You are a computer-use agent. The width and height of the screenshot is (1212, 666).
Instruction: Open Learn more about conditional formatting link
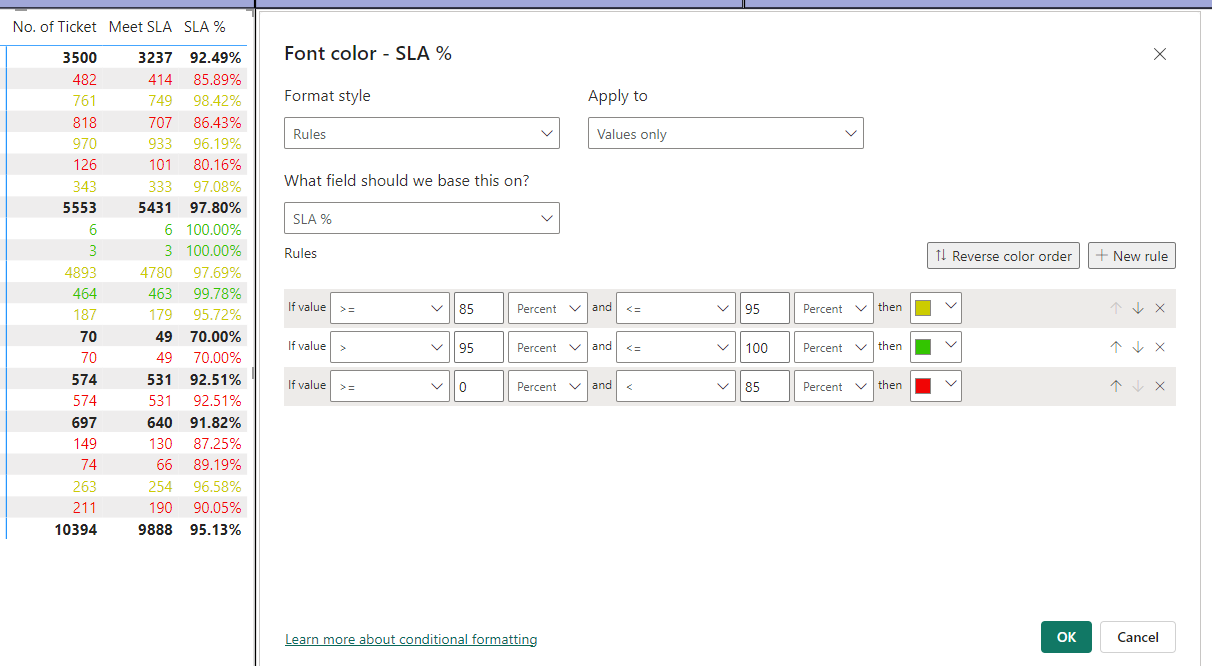[411, 639]
